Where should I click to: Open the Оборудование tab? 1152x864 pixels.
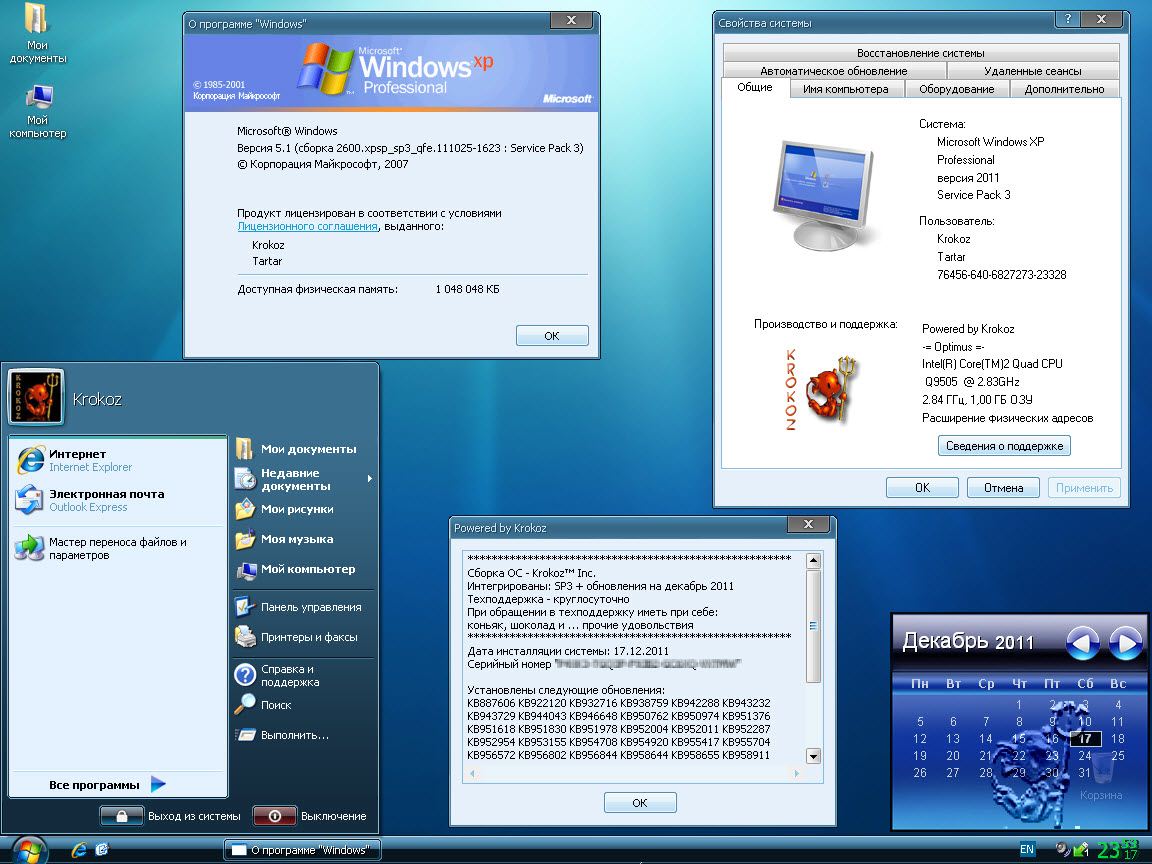tap(957, 89)
